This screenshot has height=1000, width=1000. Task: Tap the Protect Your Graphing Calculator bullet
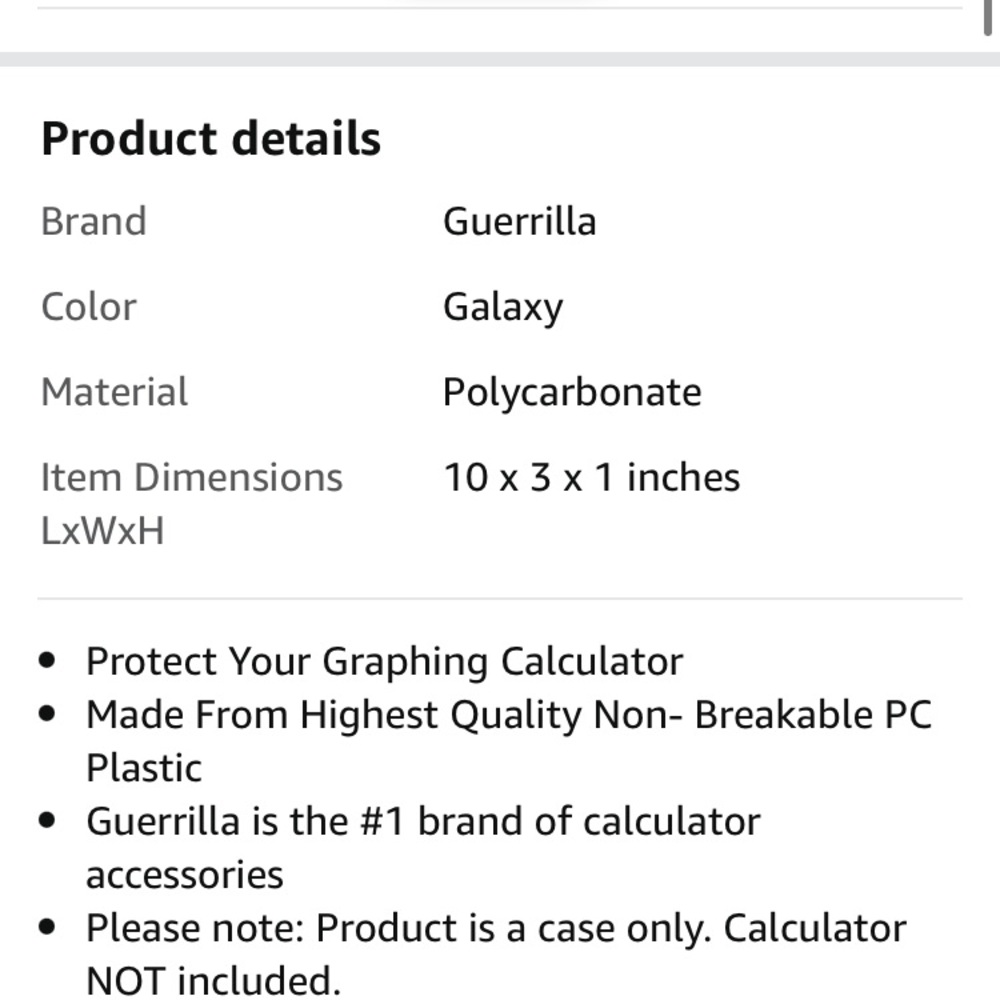click(384, 661)
